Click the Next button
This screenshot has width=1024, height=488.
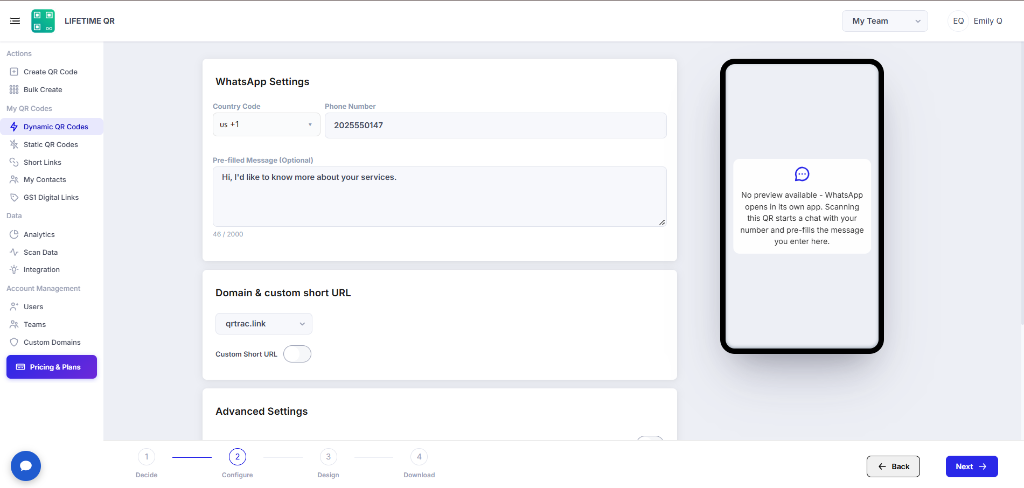click(x=972, y=466)
